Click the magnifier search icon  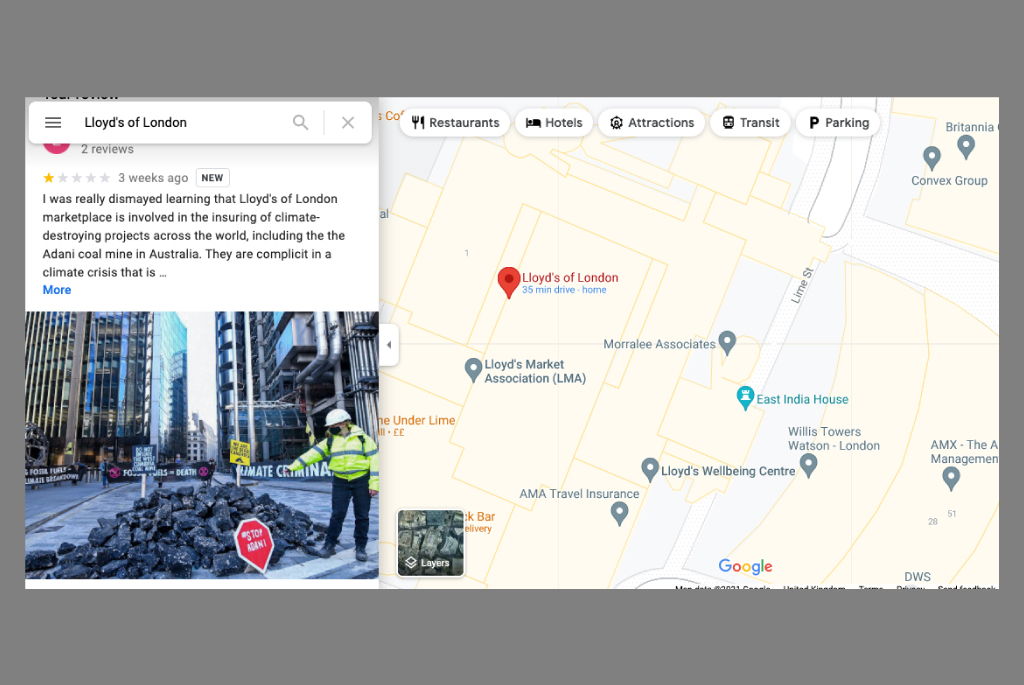pyautogui.click(x=300, y=123)
